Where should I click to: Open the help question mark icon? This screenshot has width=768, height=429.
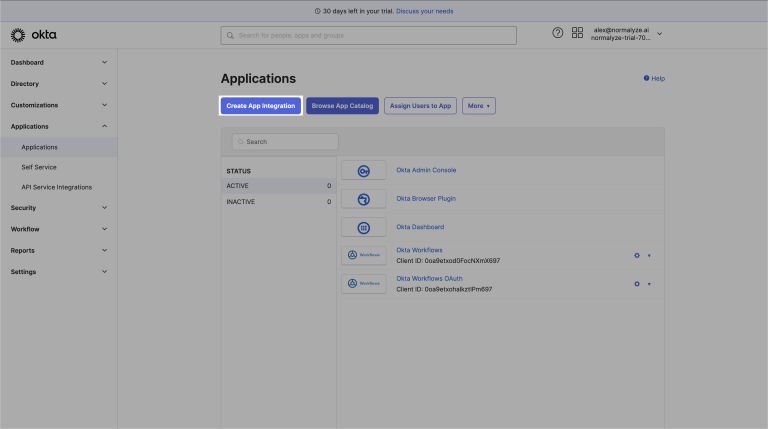point(558,33)
